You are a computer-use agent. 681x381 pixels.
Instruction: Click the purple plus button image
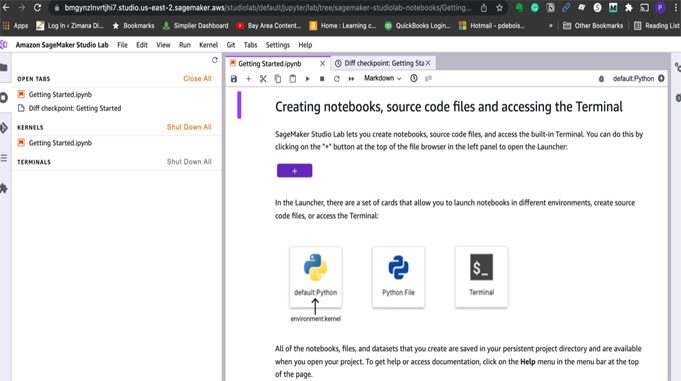pyautogui.click(x=294, y=171)
